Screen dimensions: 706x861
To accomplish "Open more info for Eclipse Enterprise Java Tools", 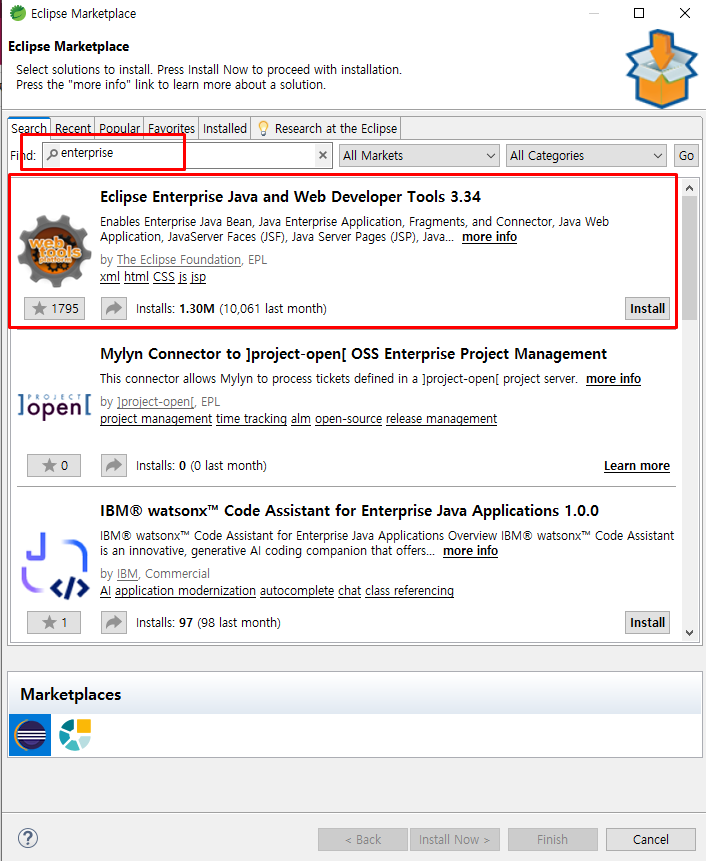I will (489, 237).
